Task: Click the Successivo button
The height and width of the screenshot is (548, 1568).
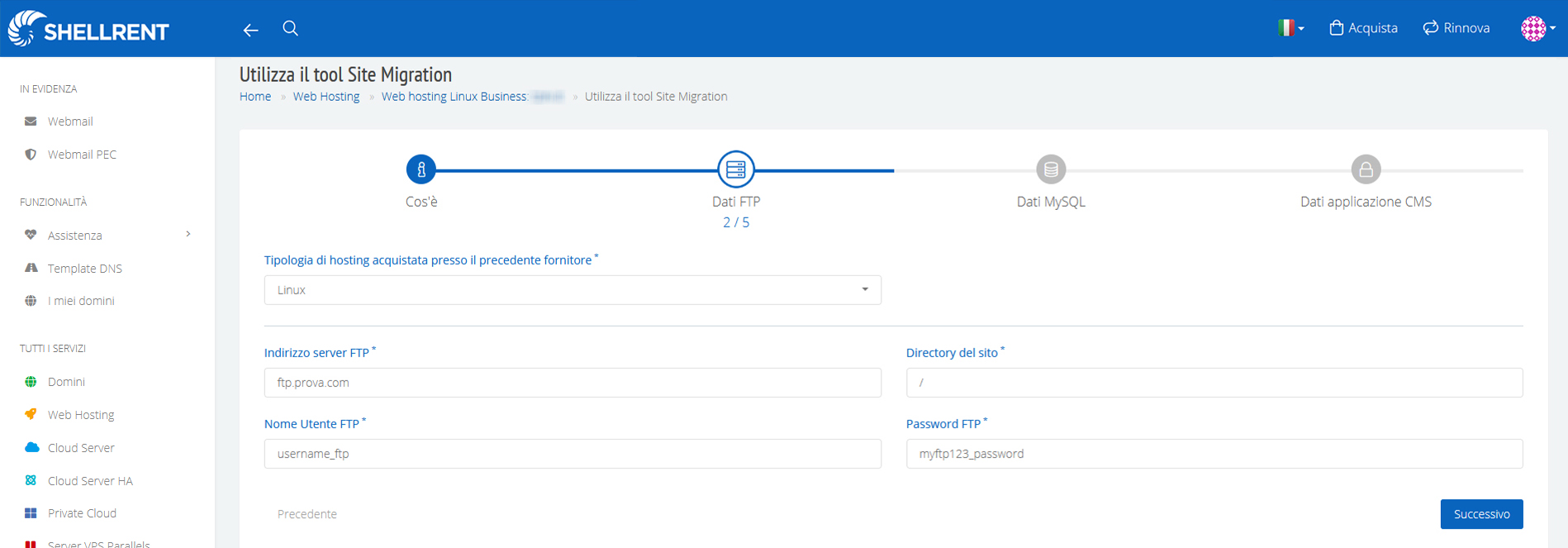Action: tap(1482, 514)
